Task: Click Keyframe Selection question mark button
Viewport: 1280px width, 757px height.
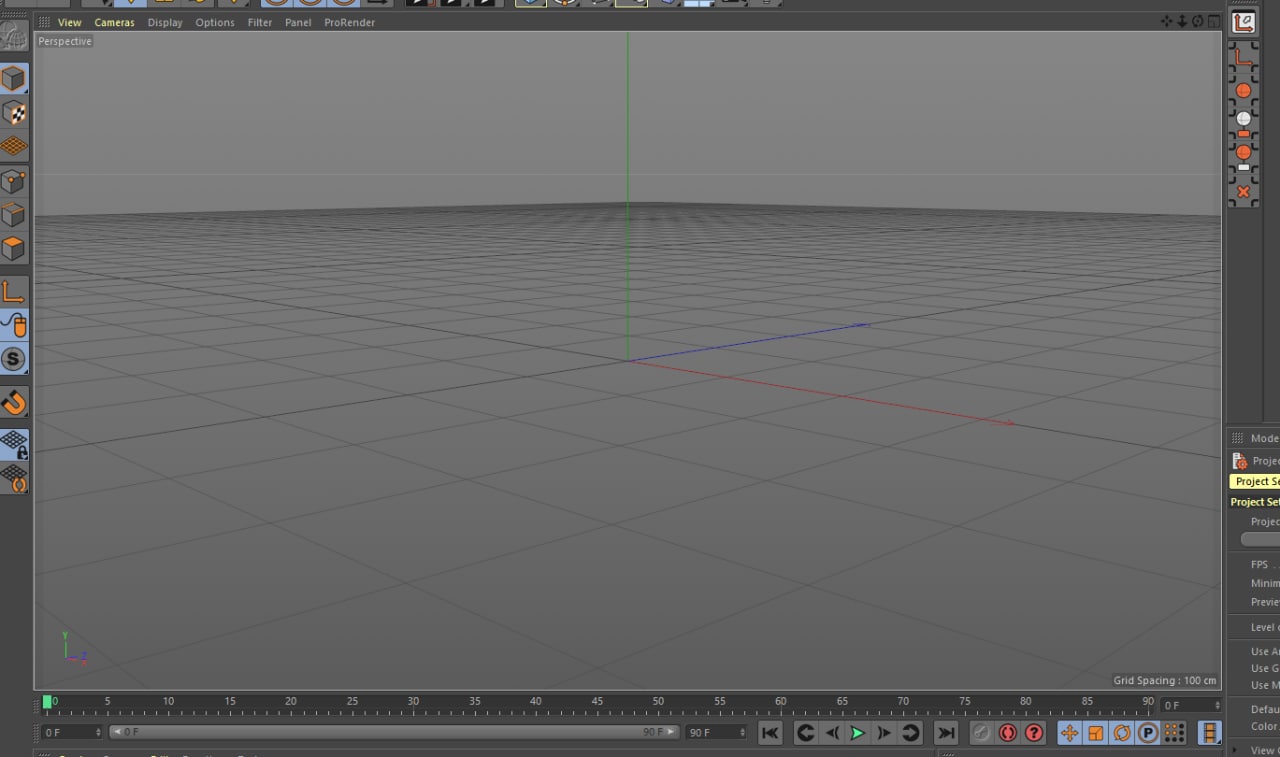Action: click(x=1034, y=733)
